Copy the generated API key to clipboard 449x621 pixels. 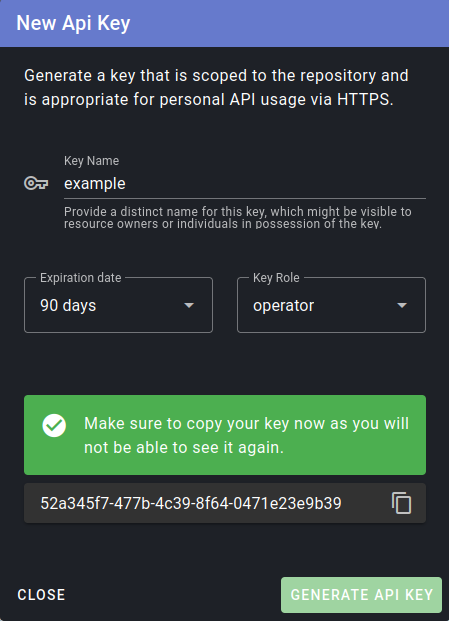(x=401, y=503)
